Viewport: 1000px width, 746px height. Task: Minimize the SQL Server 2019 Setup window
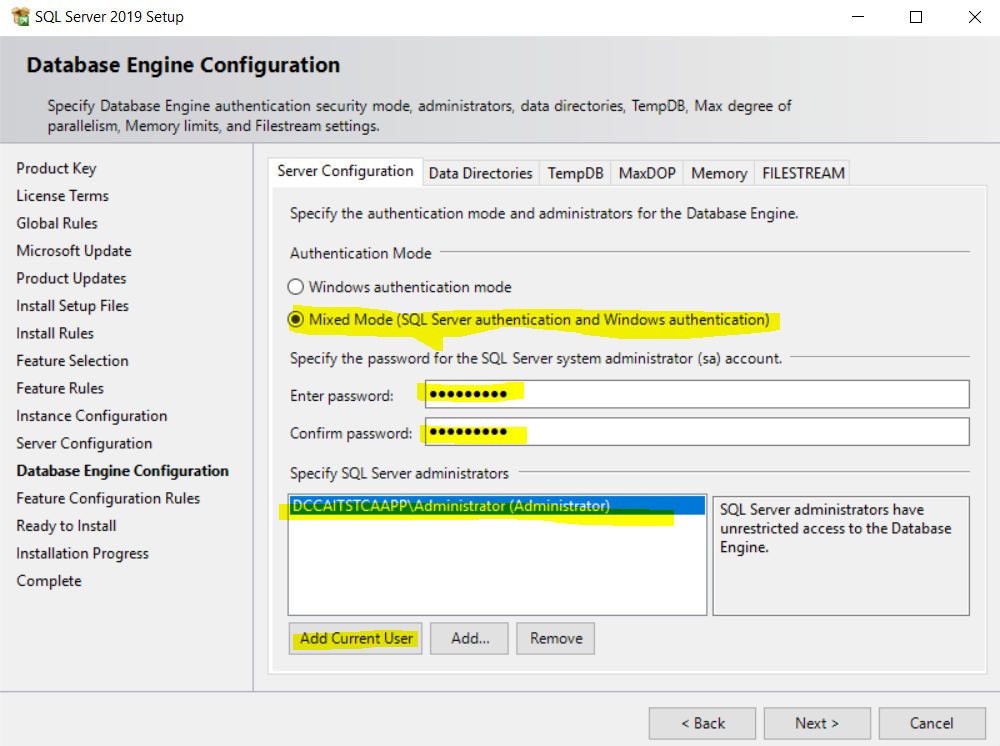(858, 17)
